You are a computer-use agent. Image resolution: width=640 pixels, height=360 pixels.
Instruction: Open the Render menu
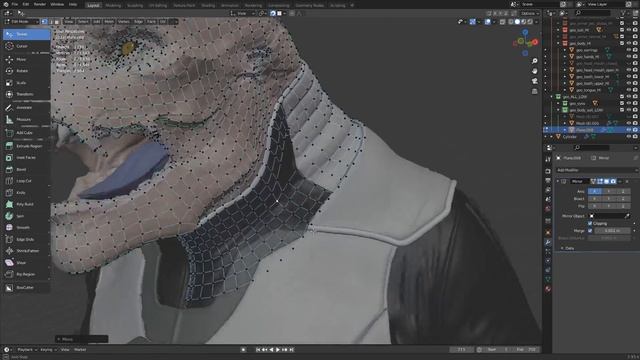pos(40,4)
